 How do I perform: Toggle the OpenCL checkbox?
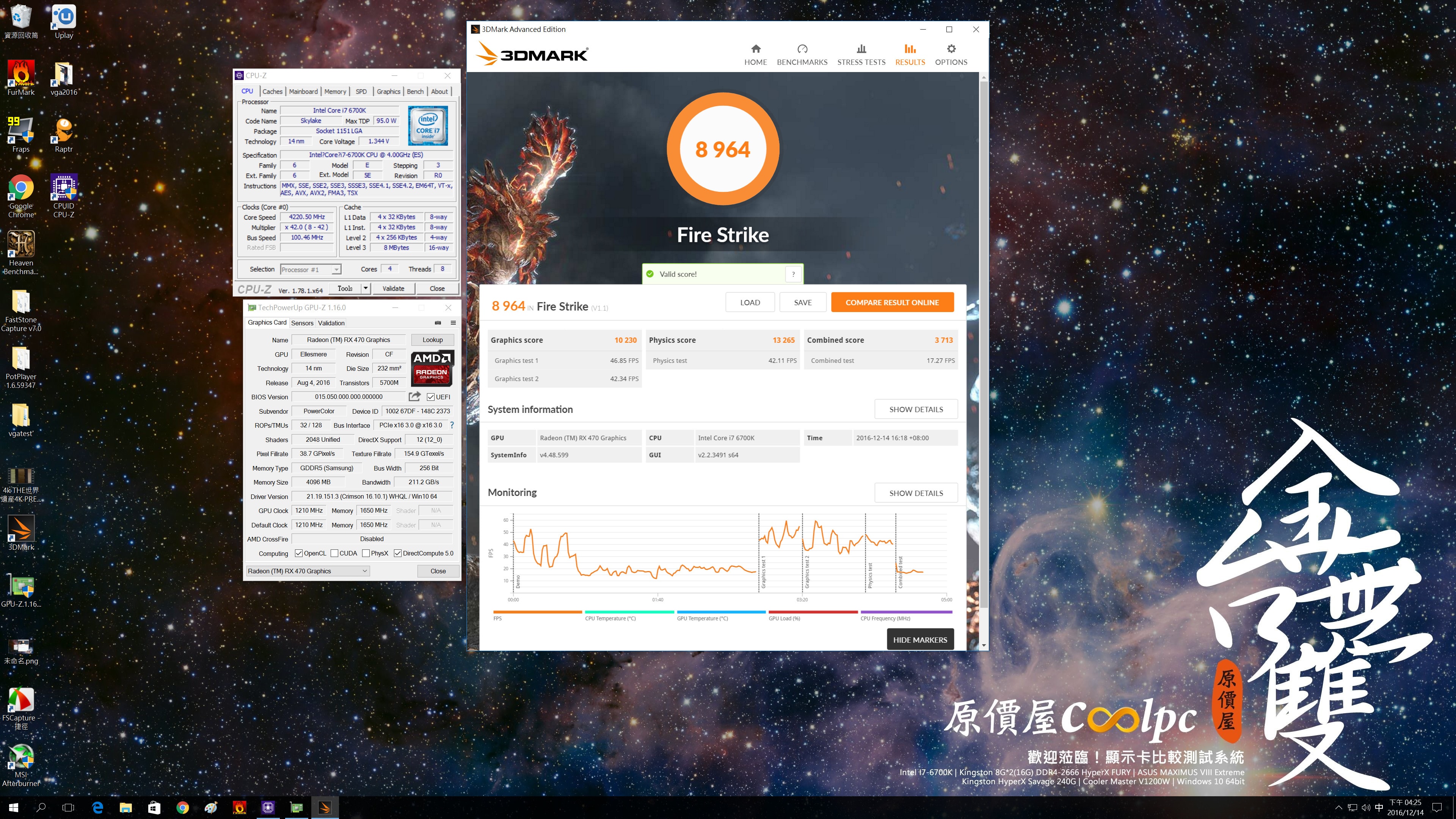point(298,553)
